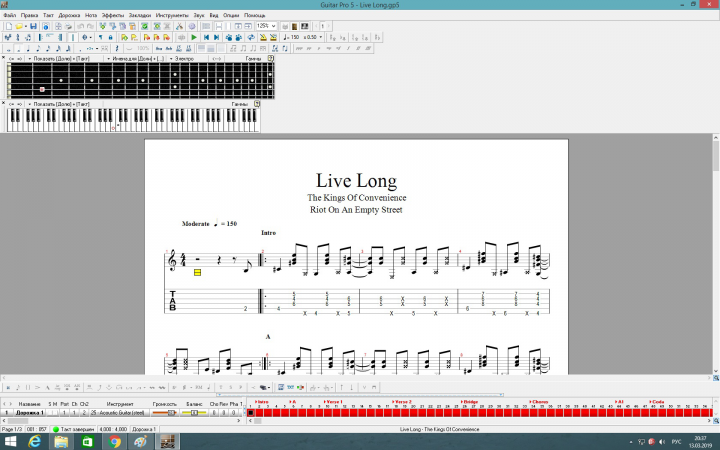Click Гаммы label on the fretboard panel
720x450 pixels.
click(x=253, y=59)
